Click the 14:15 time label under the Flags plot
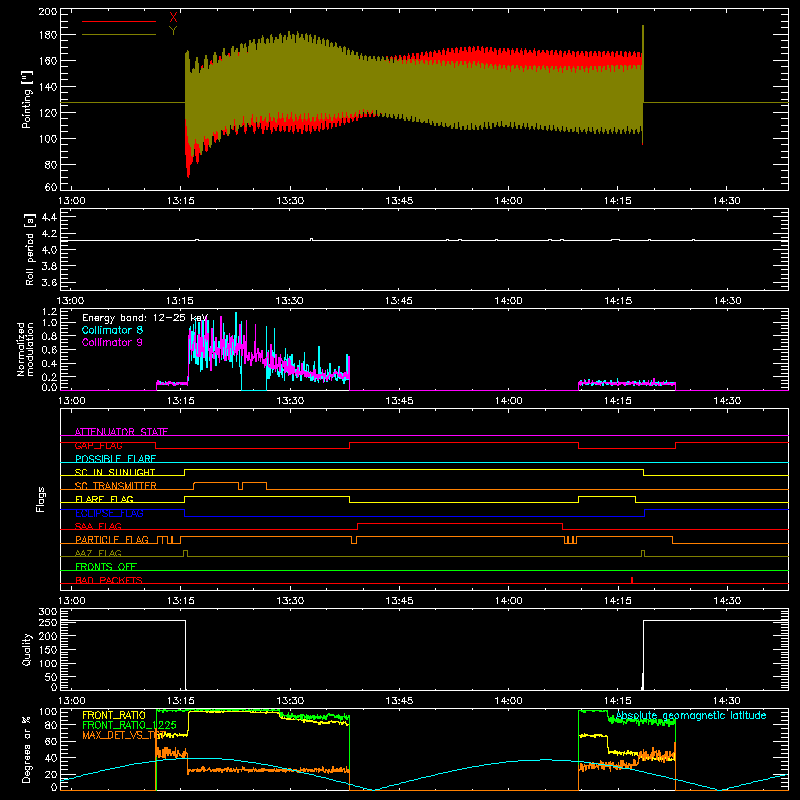This screenshot has width=800, height=800. (617, 601)
